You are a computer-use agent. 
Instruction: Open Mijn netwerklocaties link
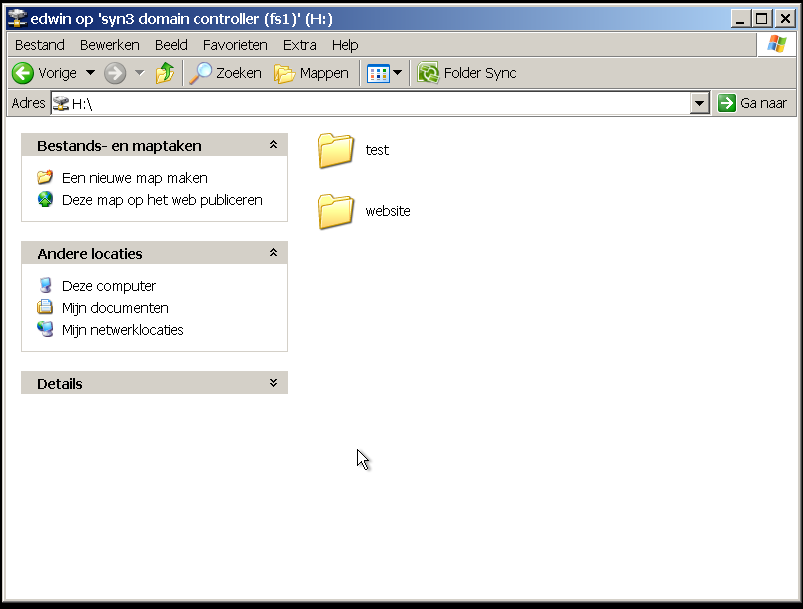click(122, 330)
